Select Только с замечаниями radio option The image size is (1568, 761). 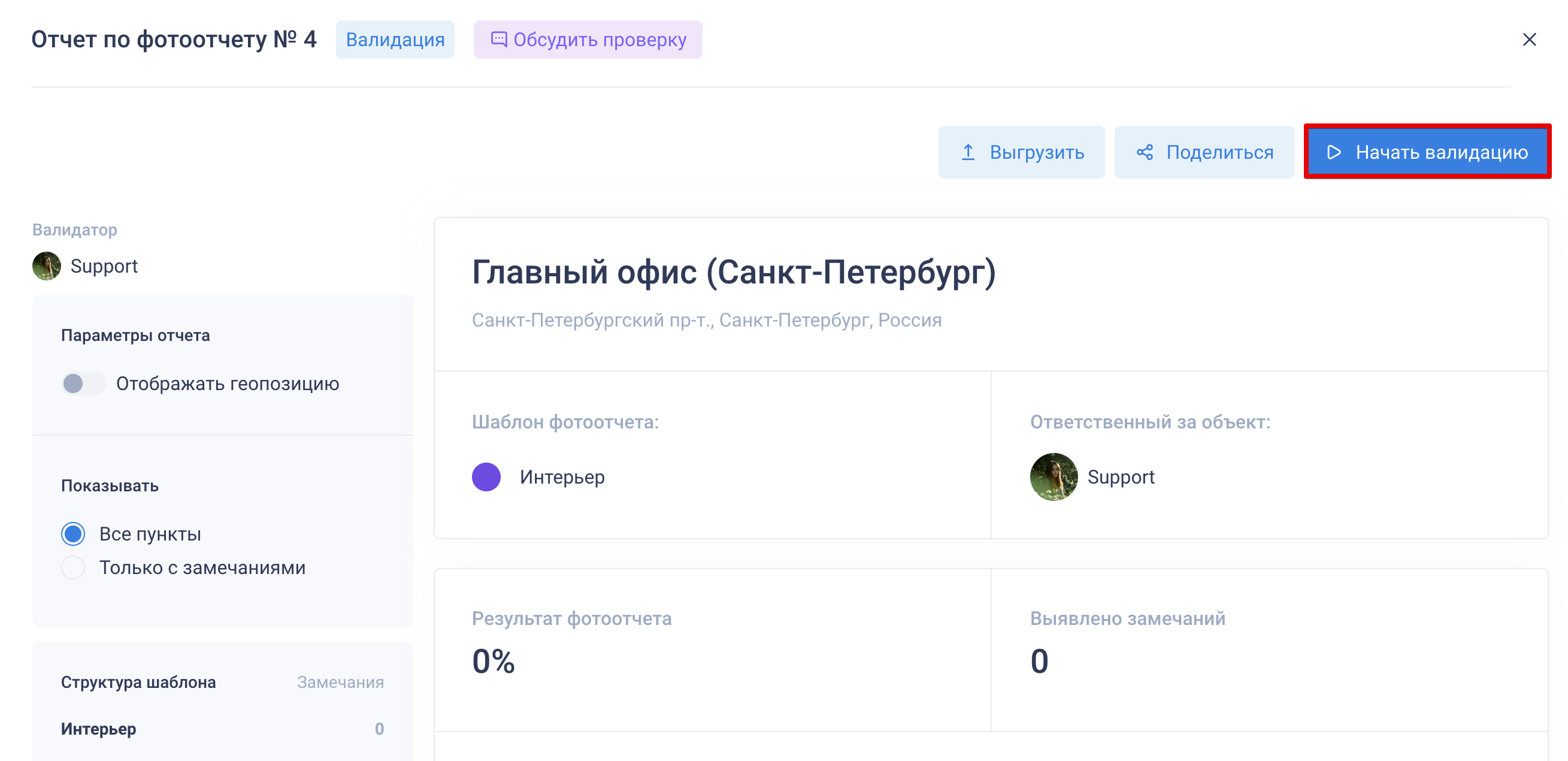[x=73, y=567]
